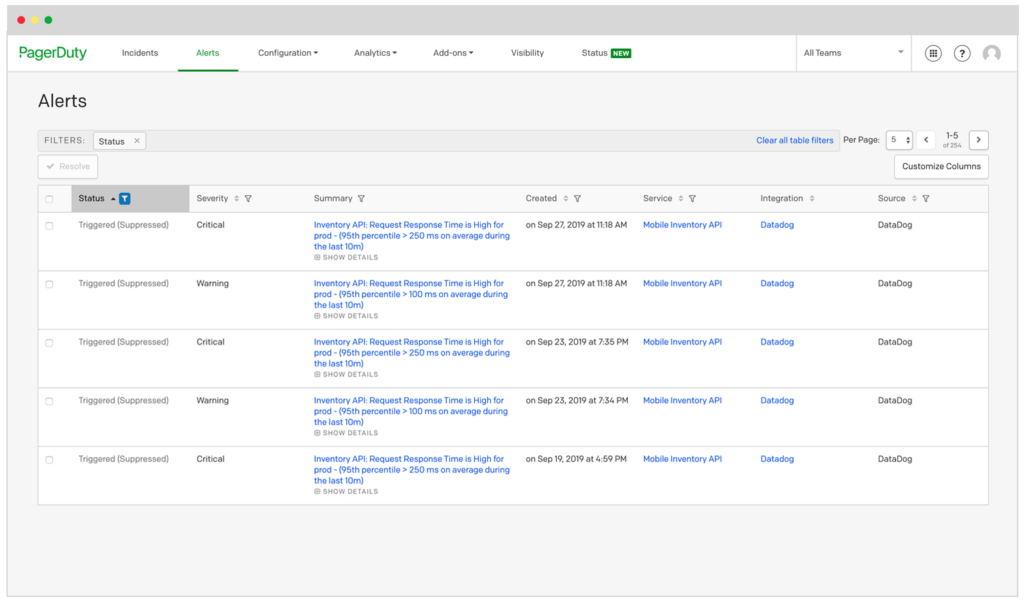The image size is (1024, 604).
Task: Click the active Status filter icon
Action: pyautogui.click(x=125, y=199)
